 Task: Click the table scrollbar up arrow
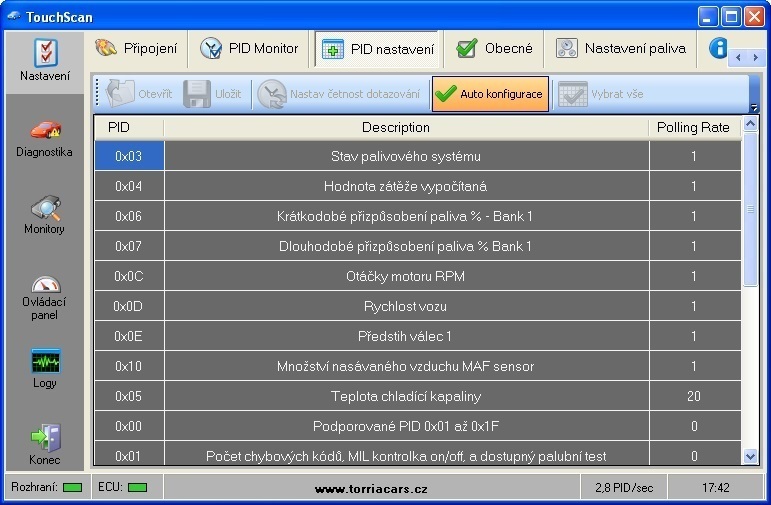point(750,123)
